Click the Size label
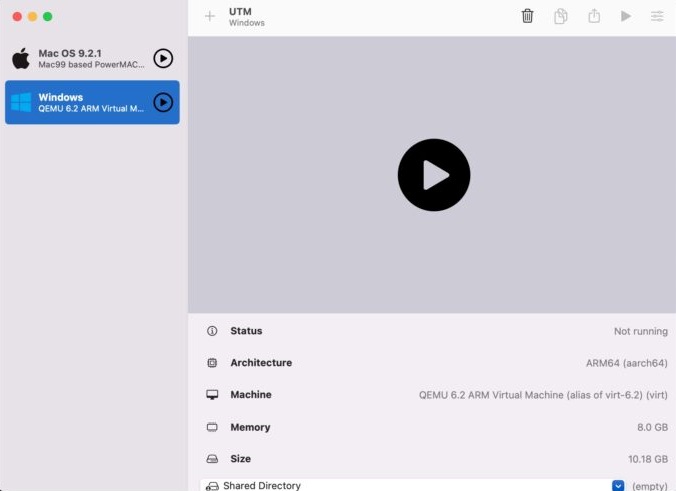676x491 pixels. click(241, 459)
